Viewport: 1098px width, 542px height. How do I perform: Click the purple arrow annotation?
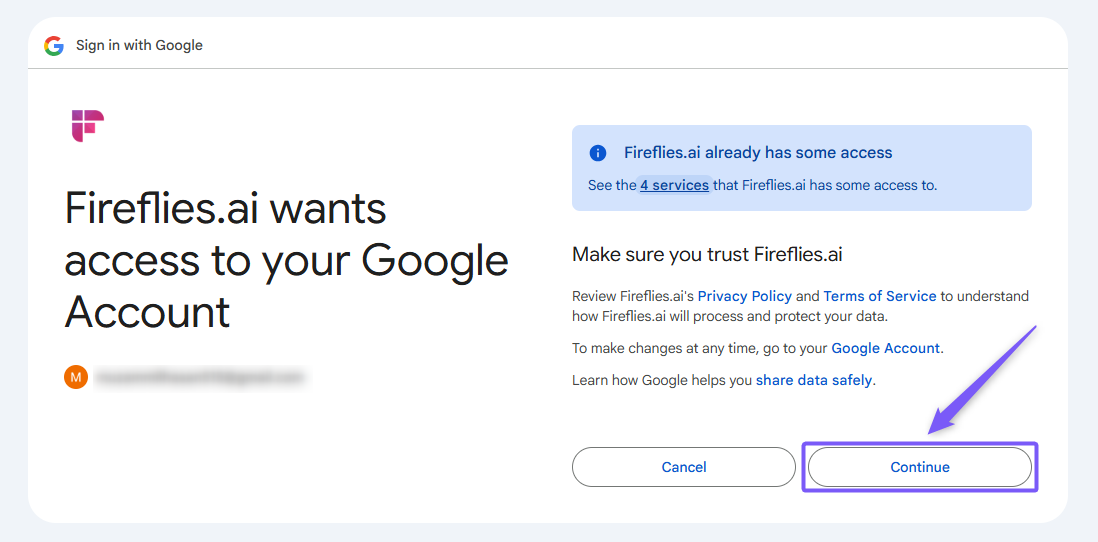(x=982, y=380)
